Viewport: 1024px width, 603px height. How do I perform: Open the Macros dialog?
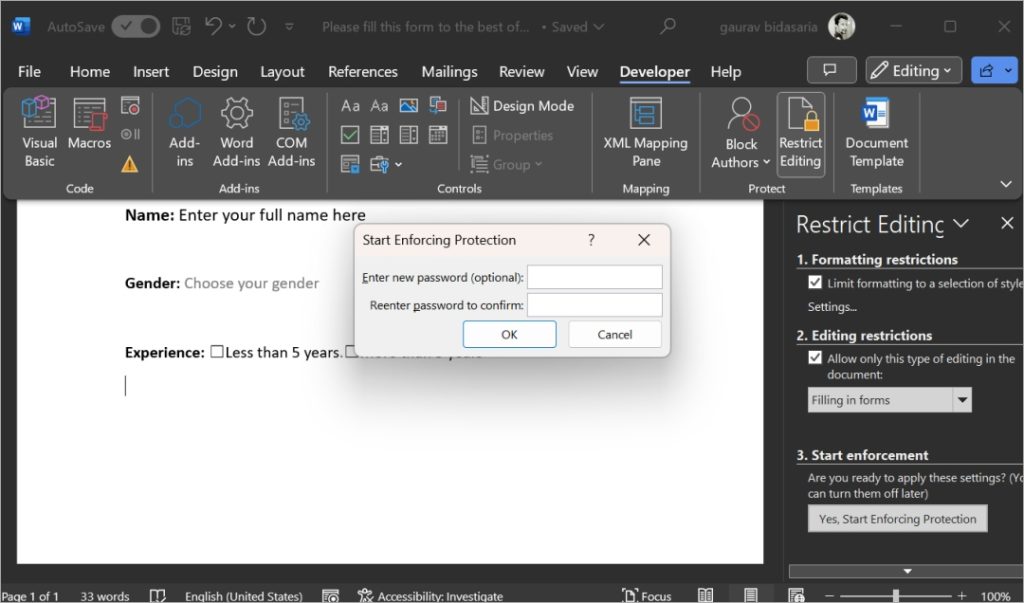89,131
